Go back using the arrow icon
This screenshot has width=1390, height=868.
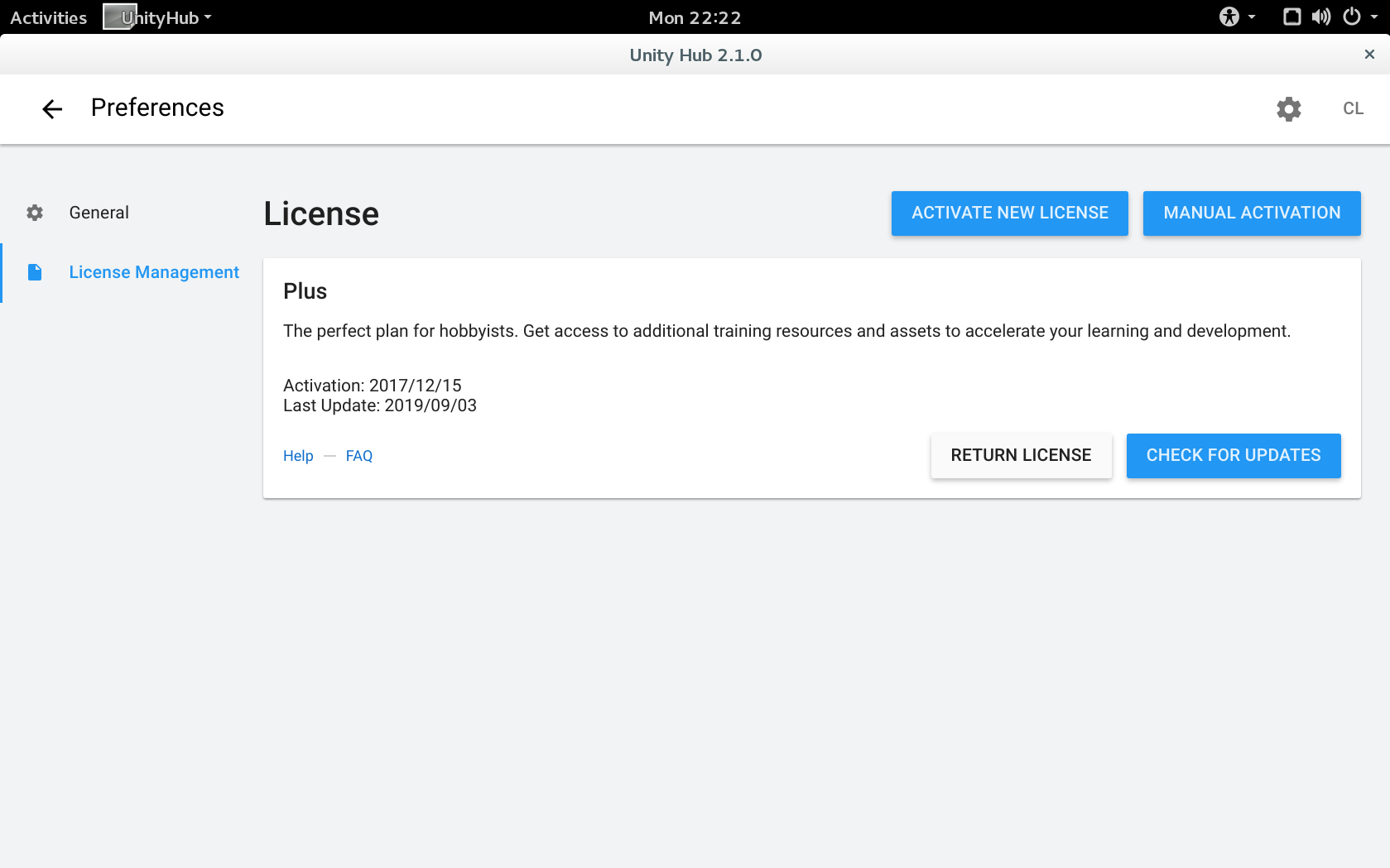tap(52, 108)
